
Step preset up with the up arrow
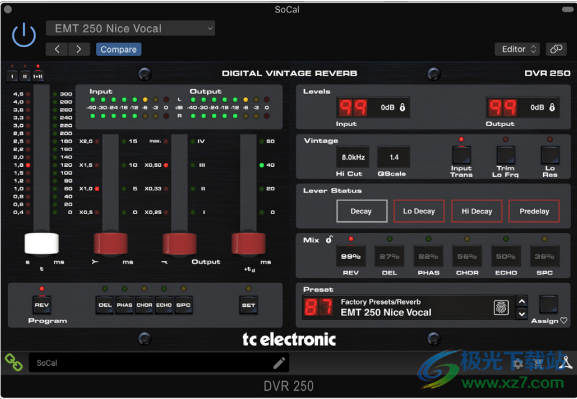point(522,301)
